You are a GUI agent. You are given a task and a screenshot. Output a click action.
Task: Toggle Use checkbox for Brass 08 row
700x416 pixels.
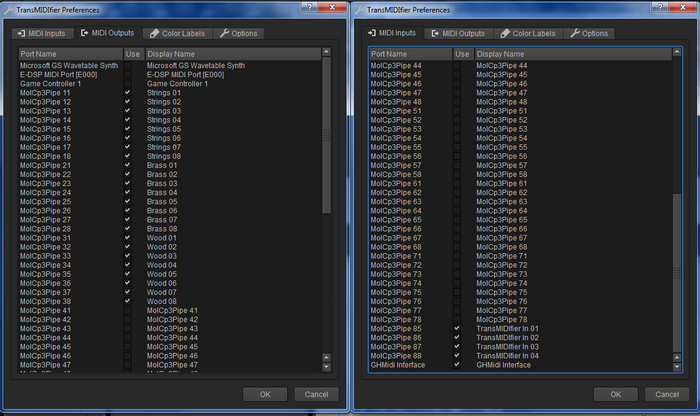(x=128, y=229)
